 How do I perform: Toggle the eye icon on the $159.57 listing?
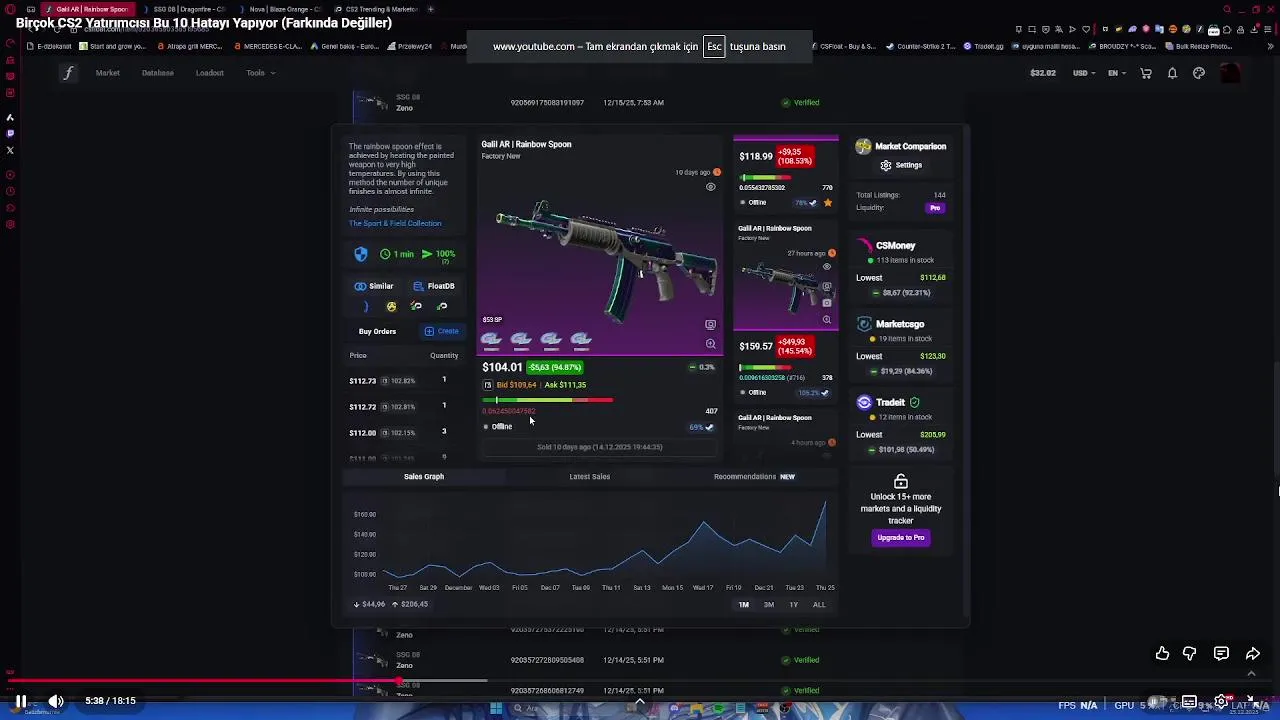(x=826, y=267)
